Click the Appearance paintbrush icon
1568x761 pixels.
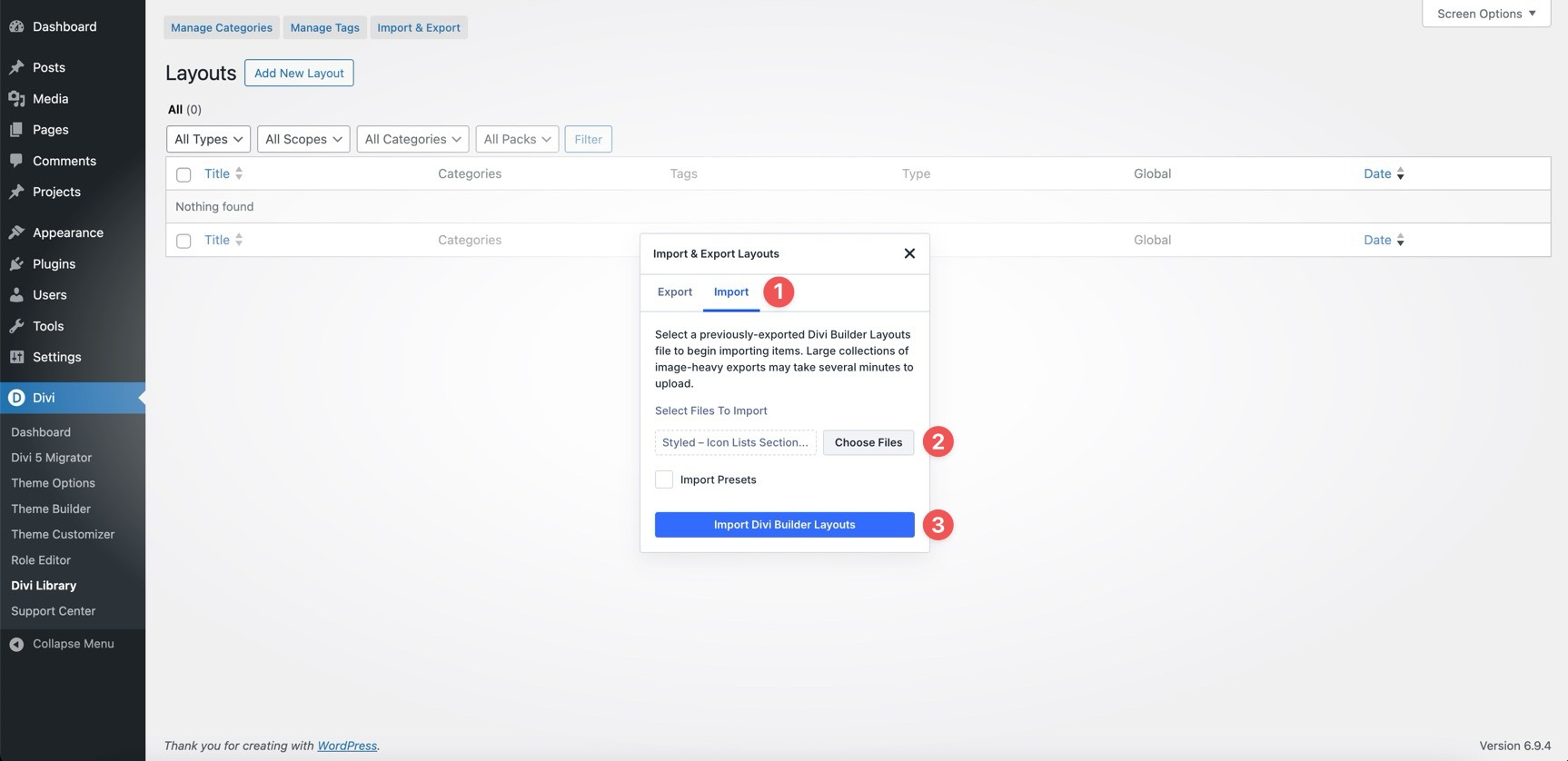[16, 232]
